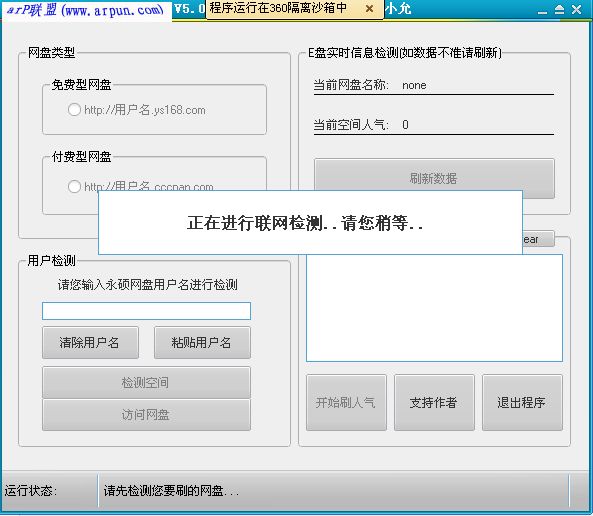Click the 清除用户名 button

pos(90,343)
